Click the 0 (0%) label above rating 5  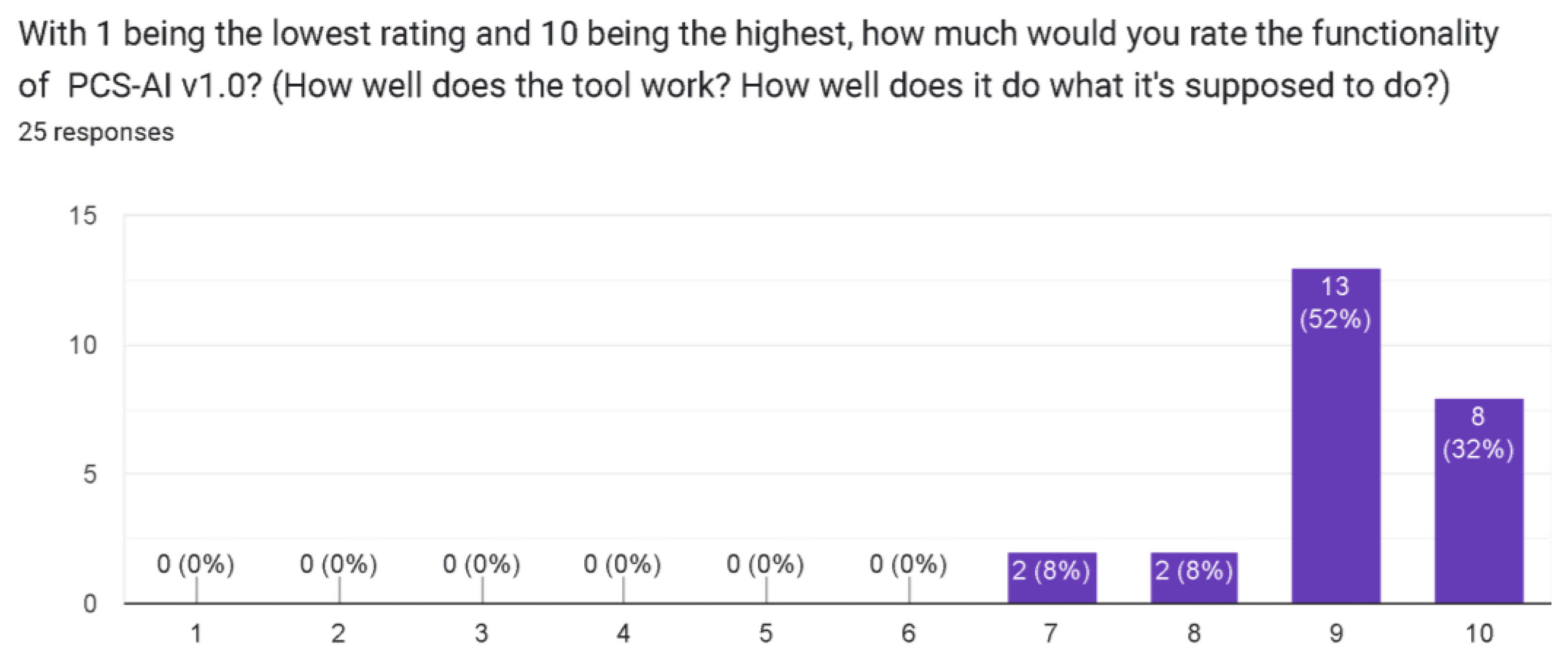click(x=765, y=564)
